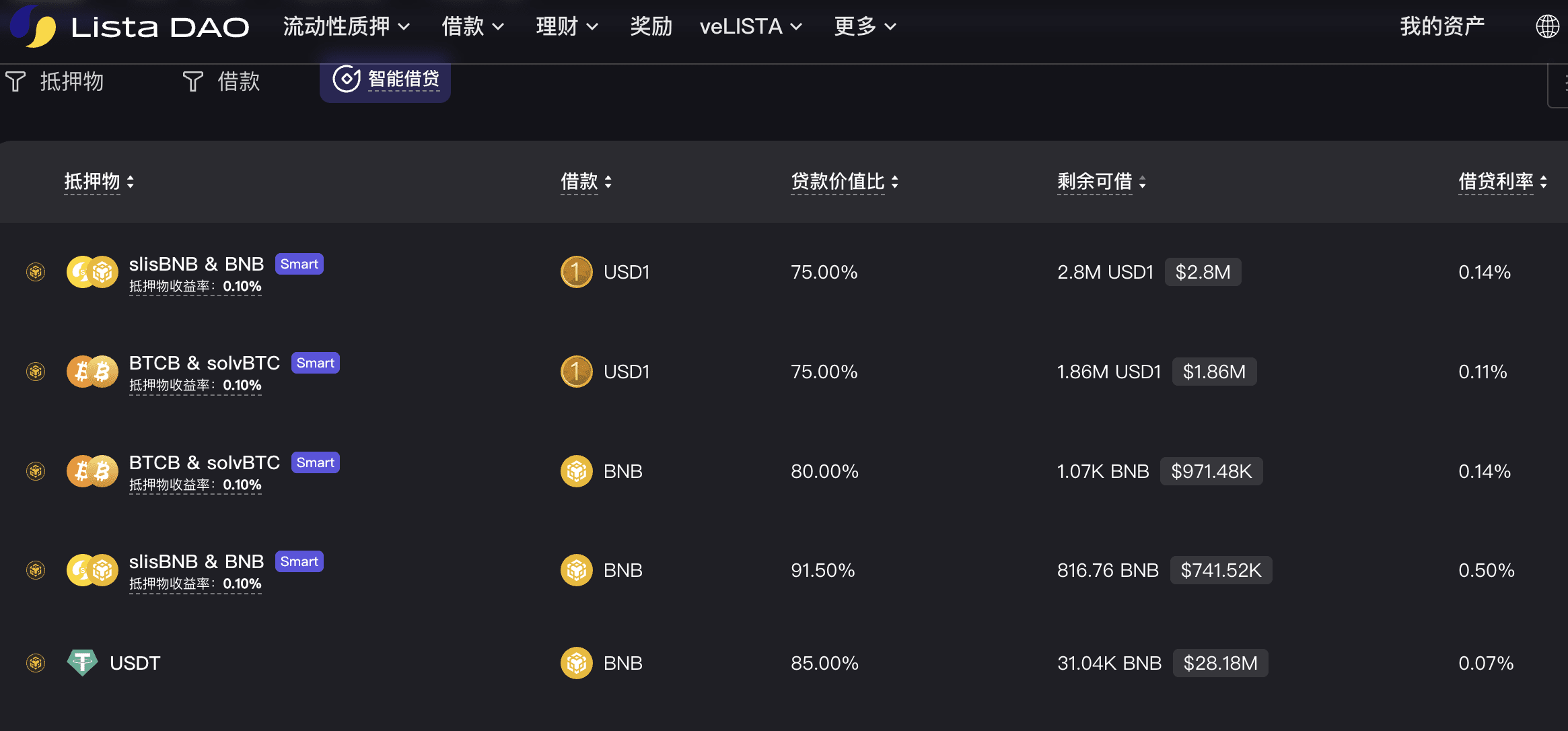Screen dimensions: 1568x731
Task: Click the Smart badge on slisBNB & BNB USD1 row
Action: point(299,264)
